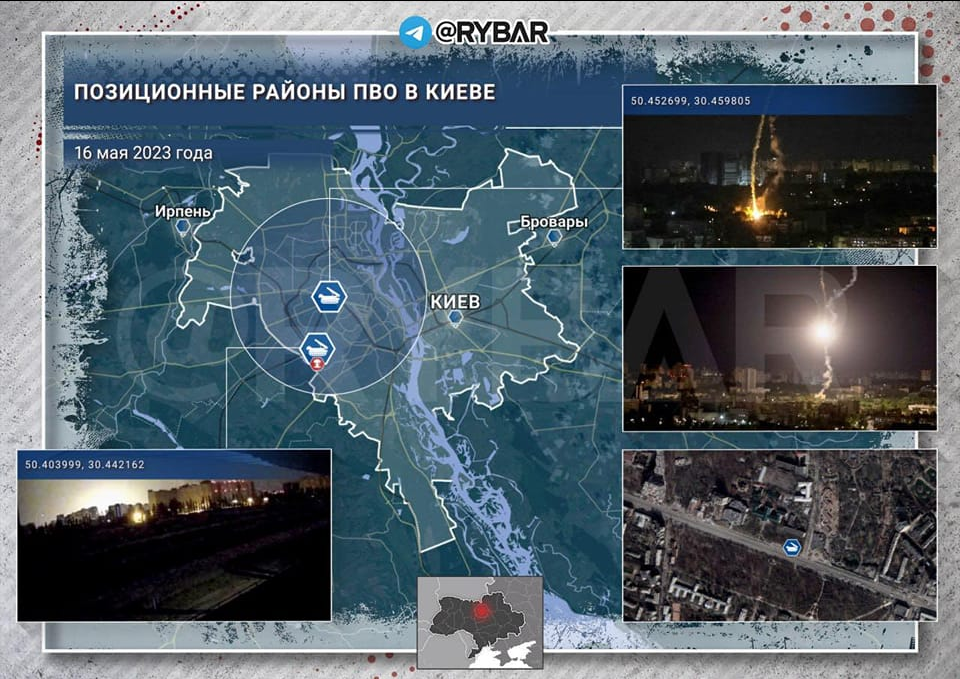Click the launcher marker on the satellite image
The image size is (960, 679).
pos(792,547)
